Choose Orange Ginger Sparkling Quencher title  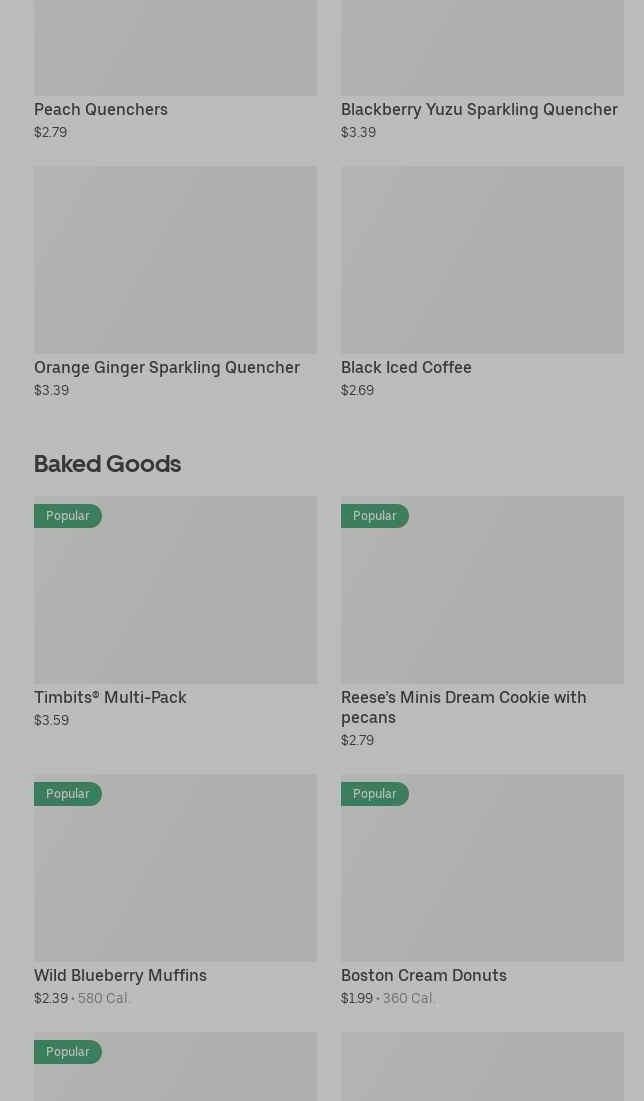167,367
